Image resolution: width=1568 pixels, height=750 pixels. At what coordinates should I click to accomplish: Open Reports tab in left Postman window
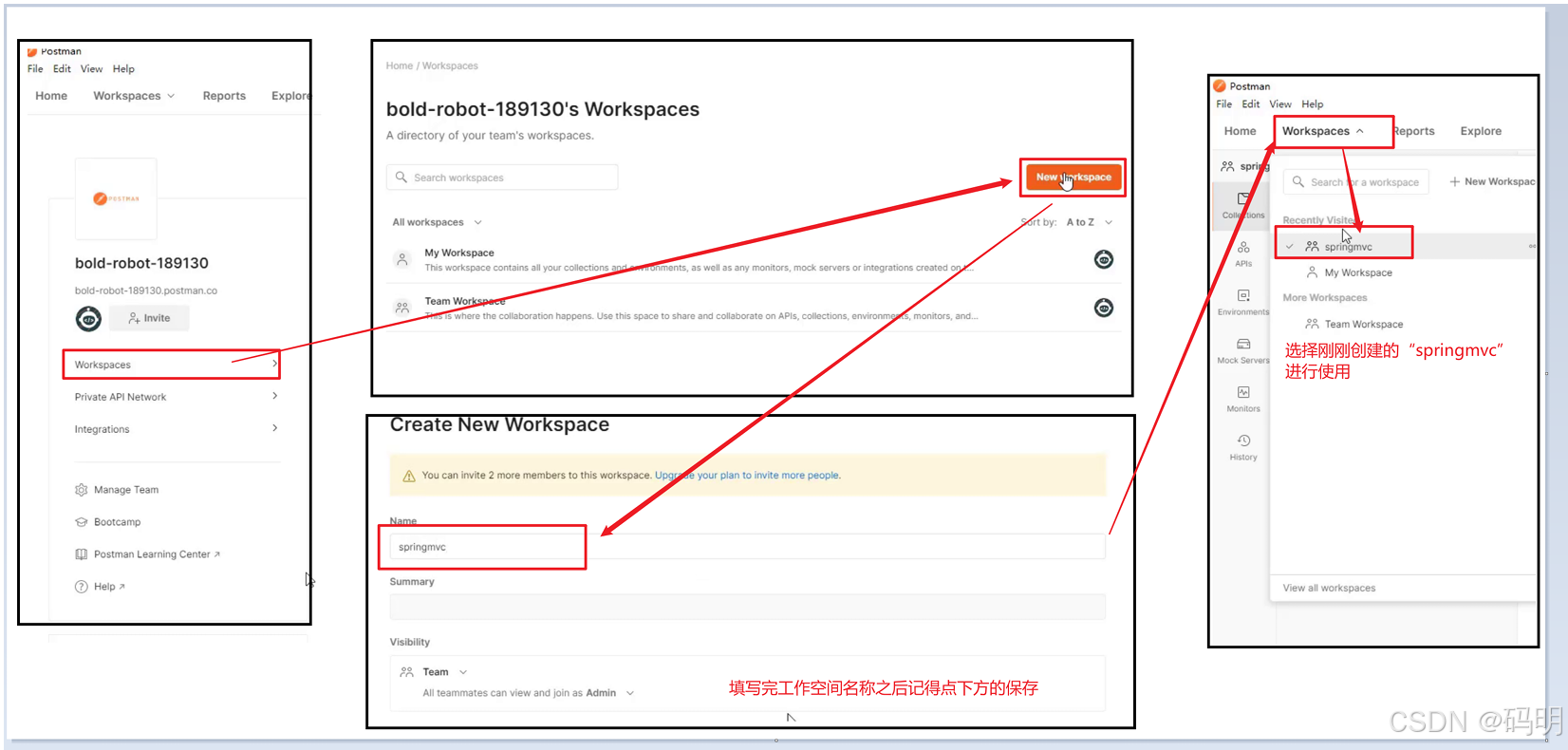224,96
